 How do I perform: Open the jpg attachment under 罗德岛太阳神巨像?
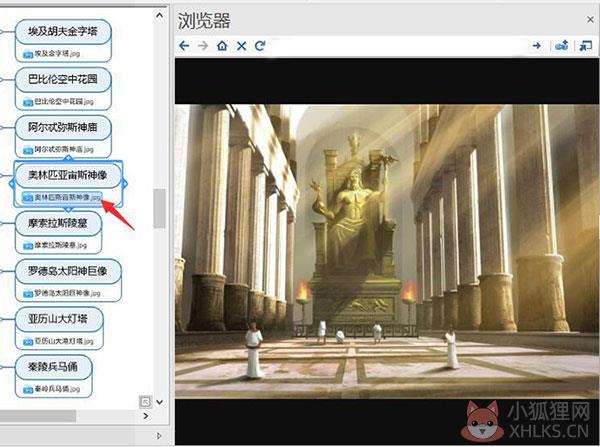click(62, 293)
